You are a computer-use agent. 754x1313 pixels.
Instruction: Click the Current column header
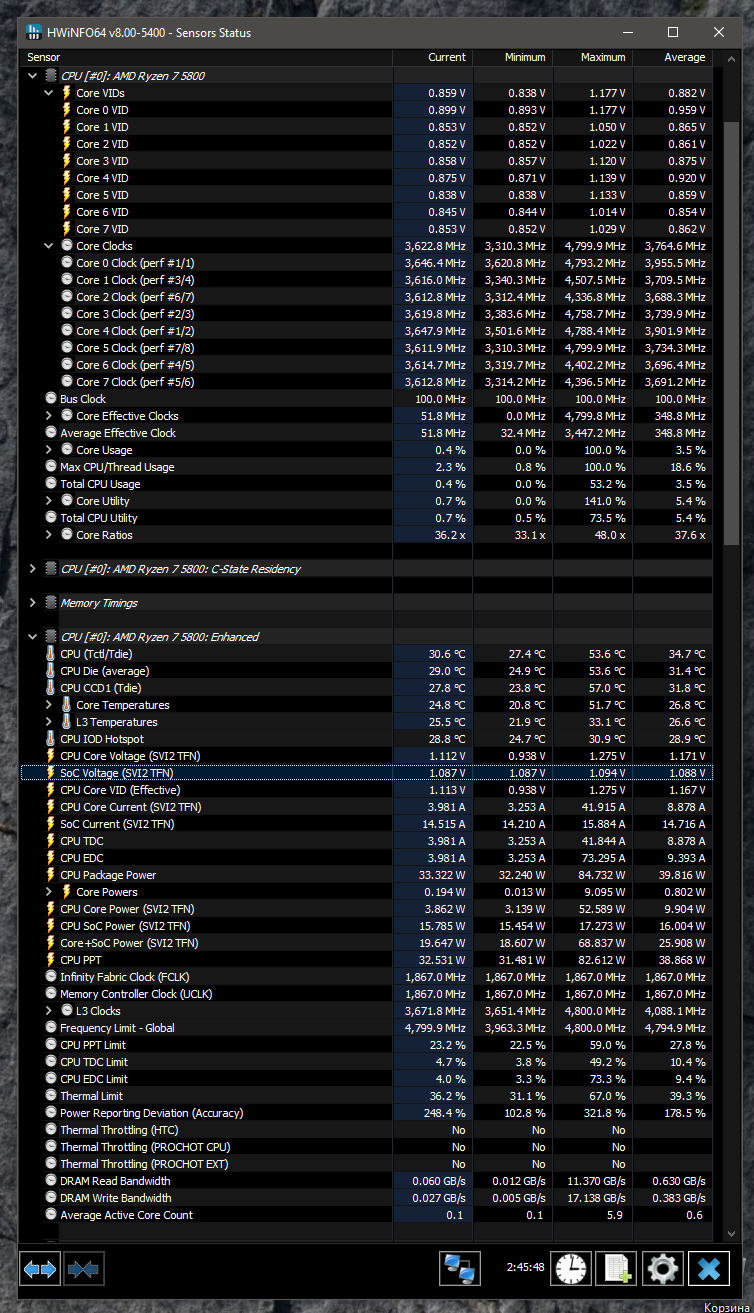432,57
